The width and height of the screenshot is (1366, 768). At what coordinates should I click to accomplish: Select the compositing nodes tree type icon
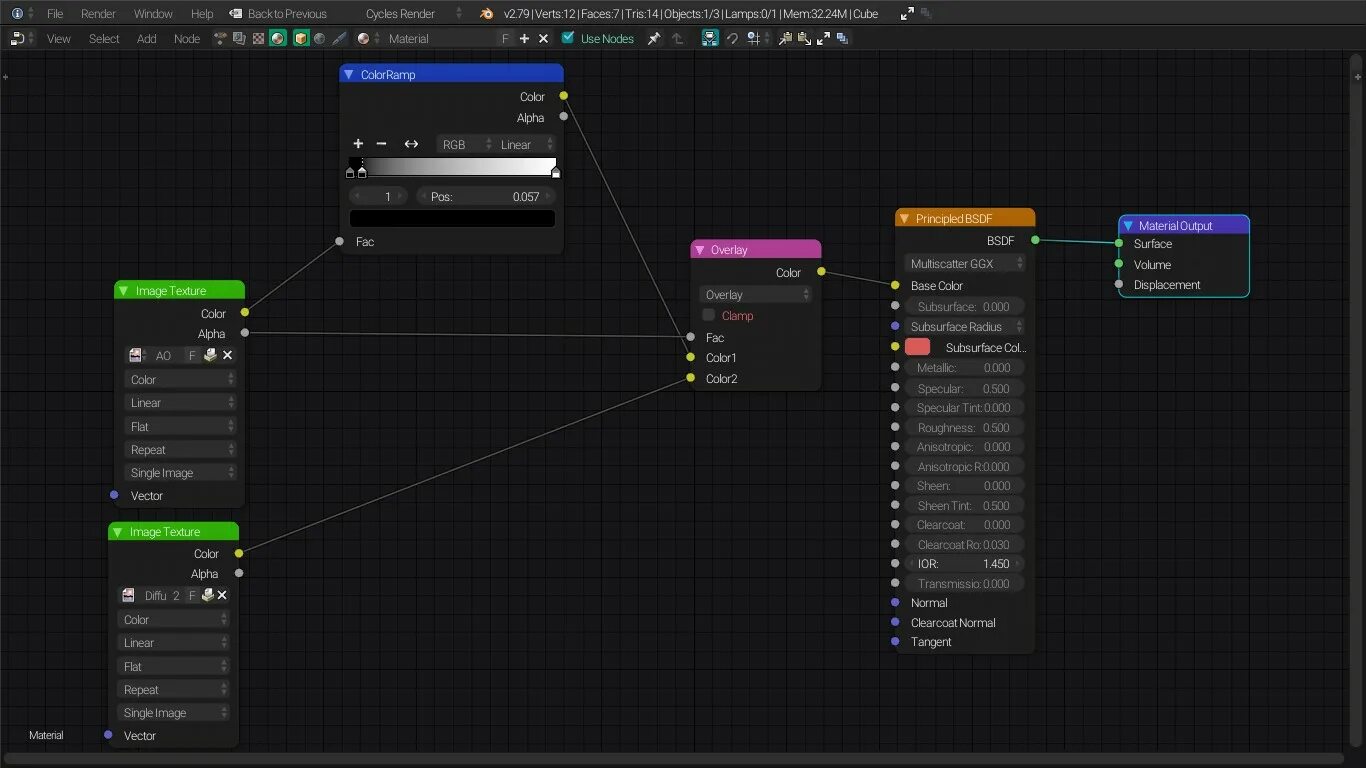[239, 39]
